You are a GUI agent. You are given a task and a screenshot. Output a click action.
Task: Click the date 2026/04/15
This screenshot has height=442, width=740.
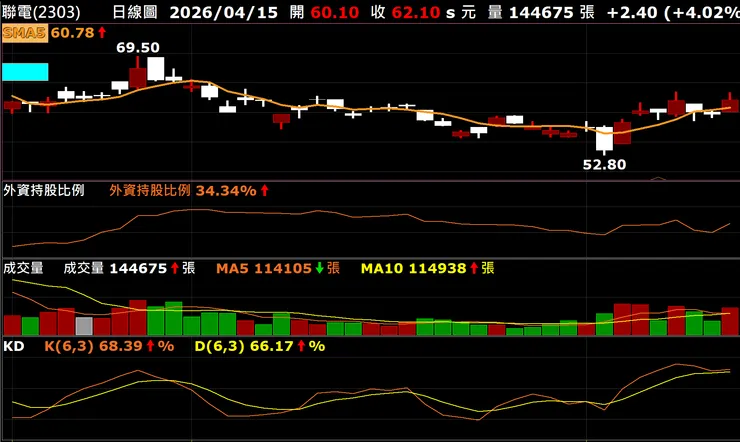(x=224, y=12)
